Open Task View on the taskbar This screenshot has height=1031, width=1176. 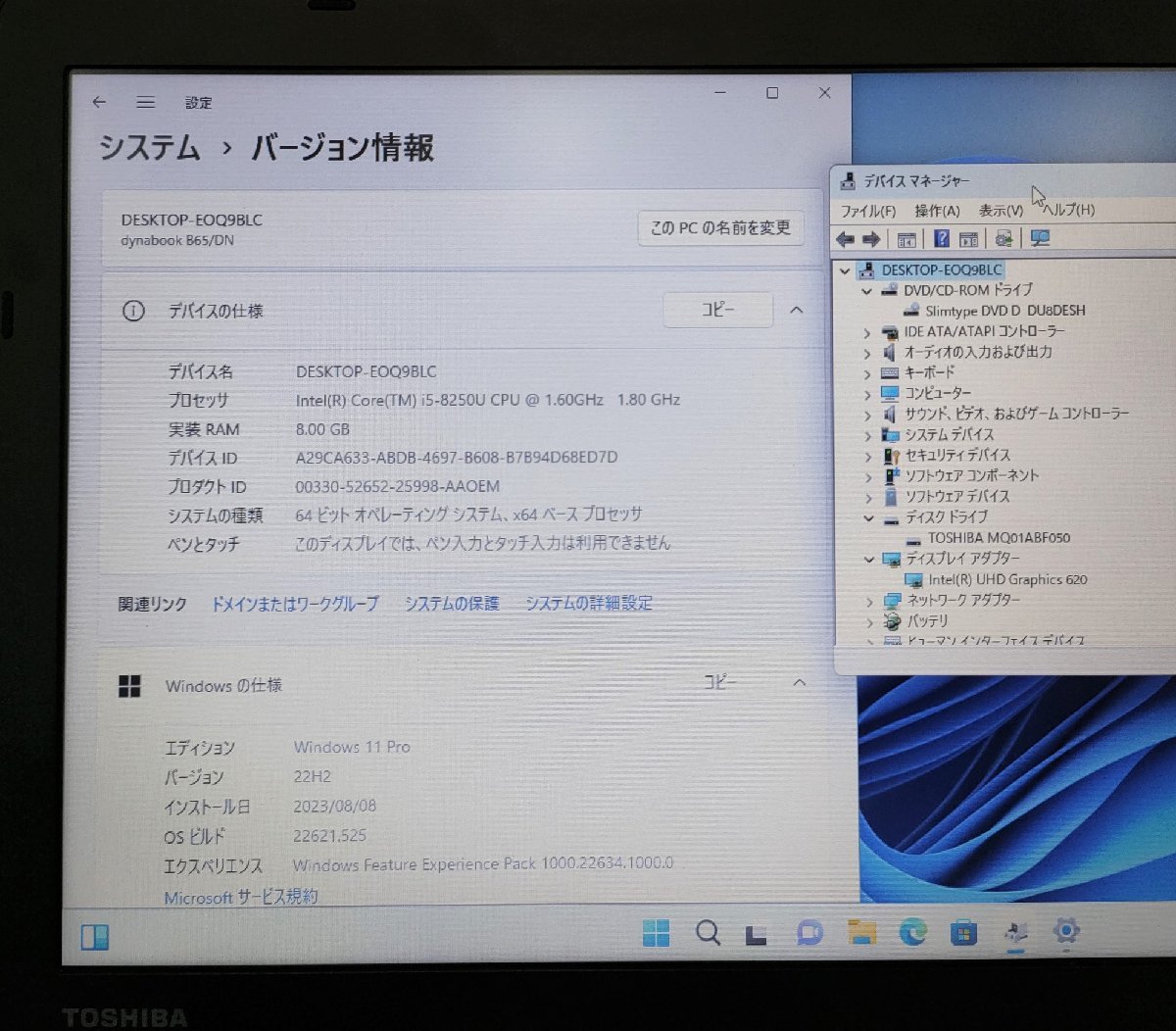[756, 933]
